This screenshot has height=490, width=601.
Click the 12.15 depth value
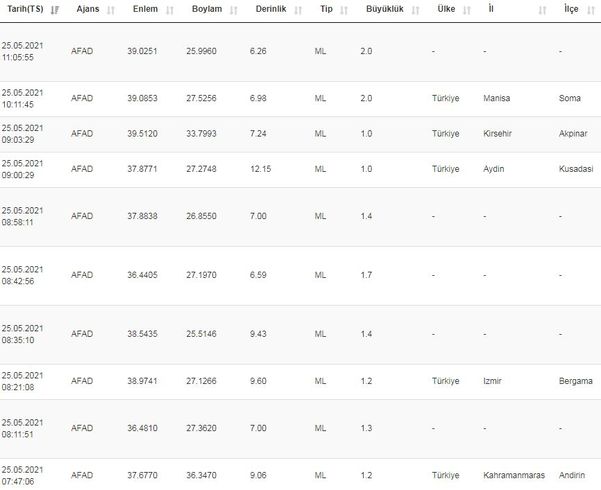(261, 169)
